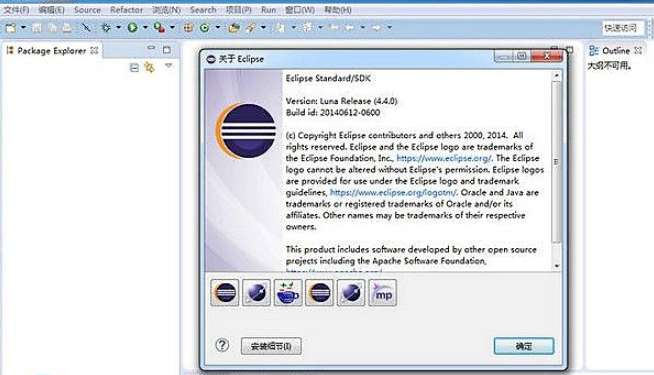Click the New wizard toolbar icon
The height and width of the screenshot is (375, 654).
pos(10,28)
